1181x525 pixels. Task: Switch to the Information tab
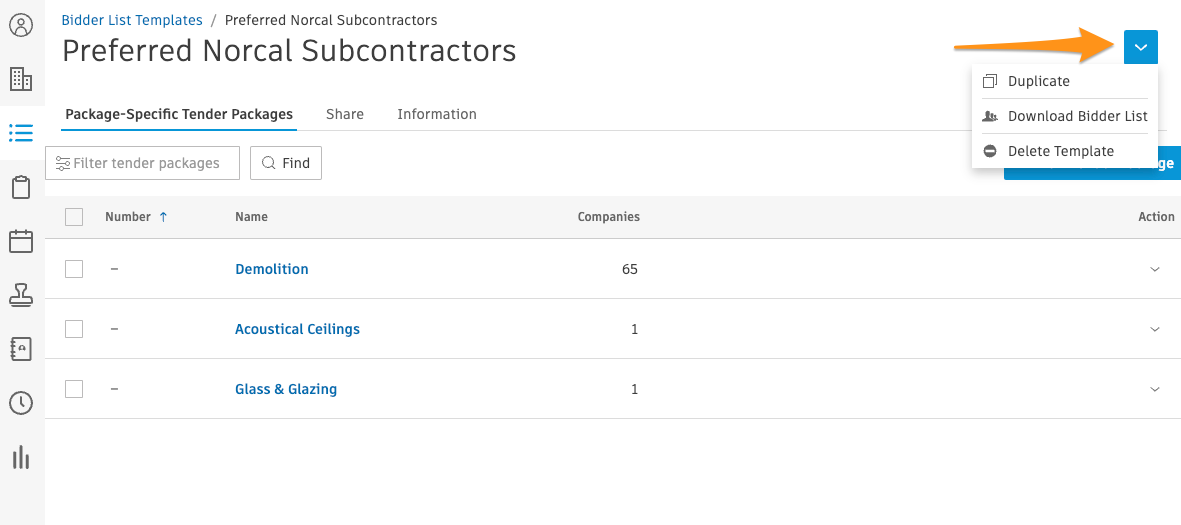[437, 114]
